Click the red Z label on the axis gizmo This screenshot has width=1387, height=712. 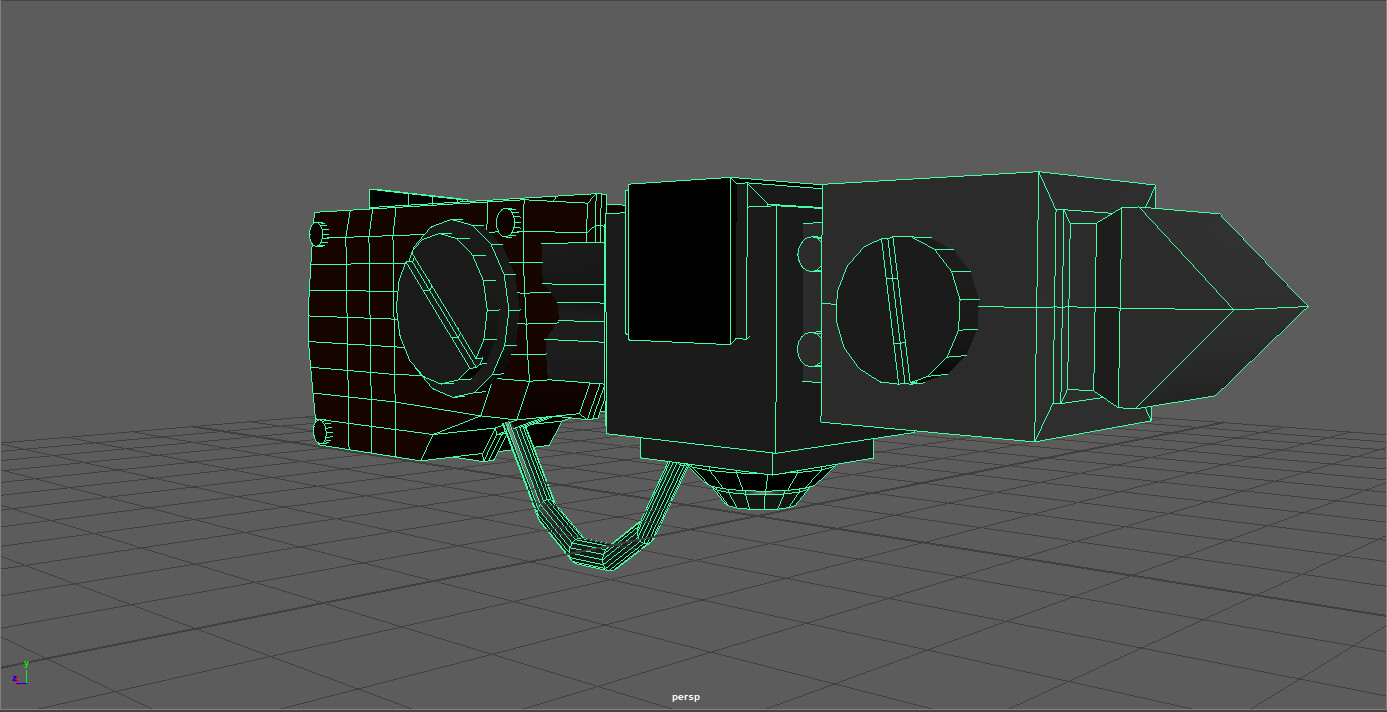coord(15,679)
